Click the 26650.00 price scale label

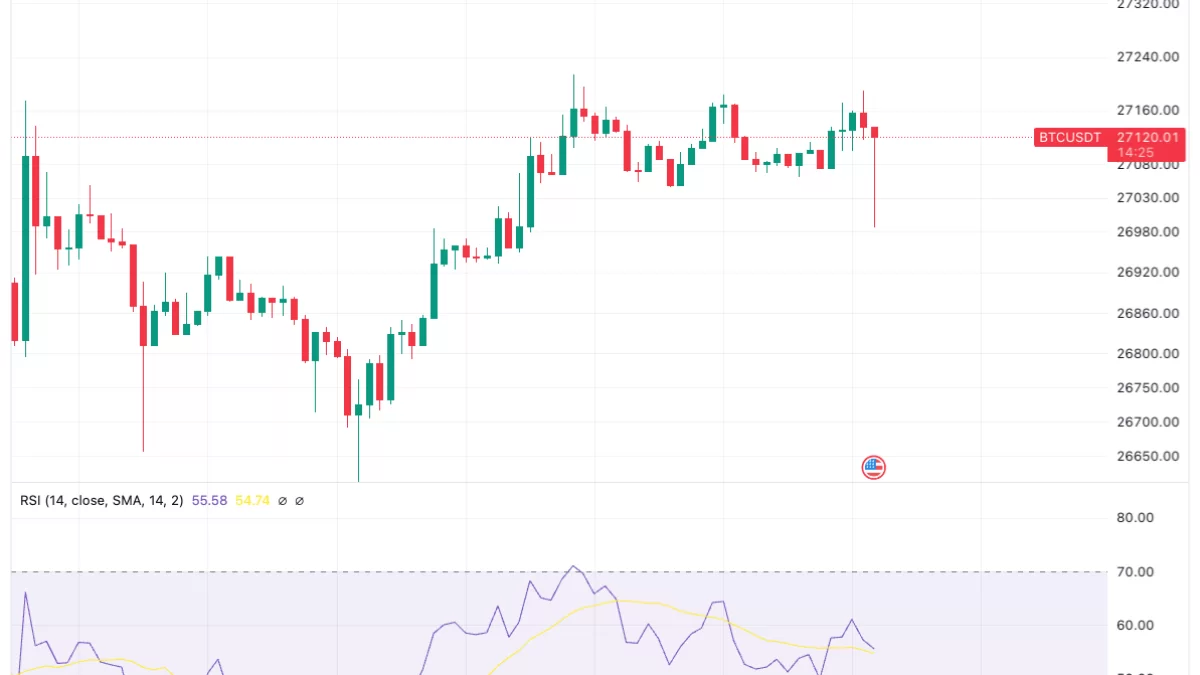(1148, 456)
